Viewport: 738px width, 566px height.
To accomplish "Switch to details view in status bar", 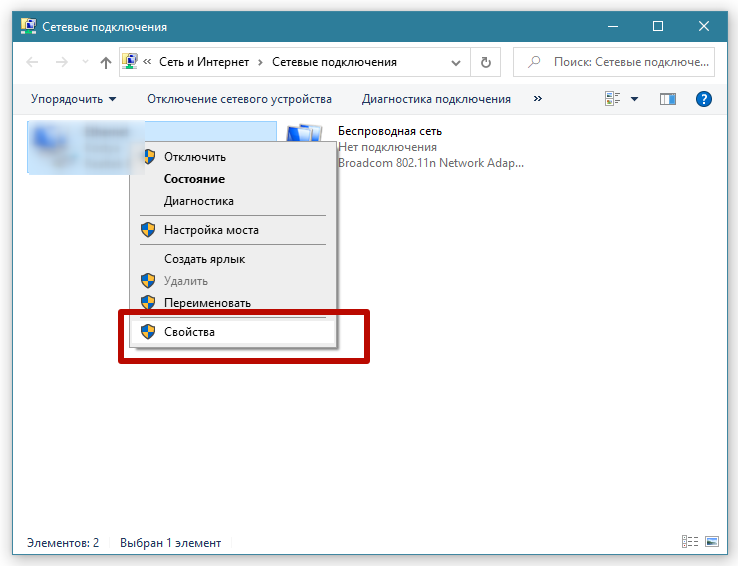I will point(690,542).
